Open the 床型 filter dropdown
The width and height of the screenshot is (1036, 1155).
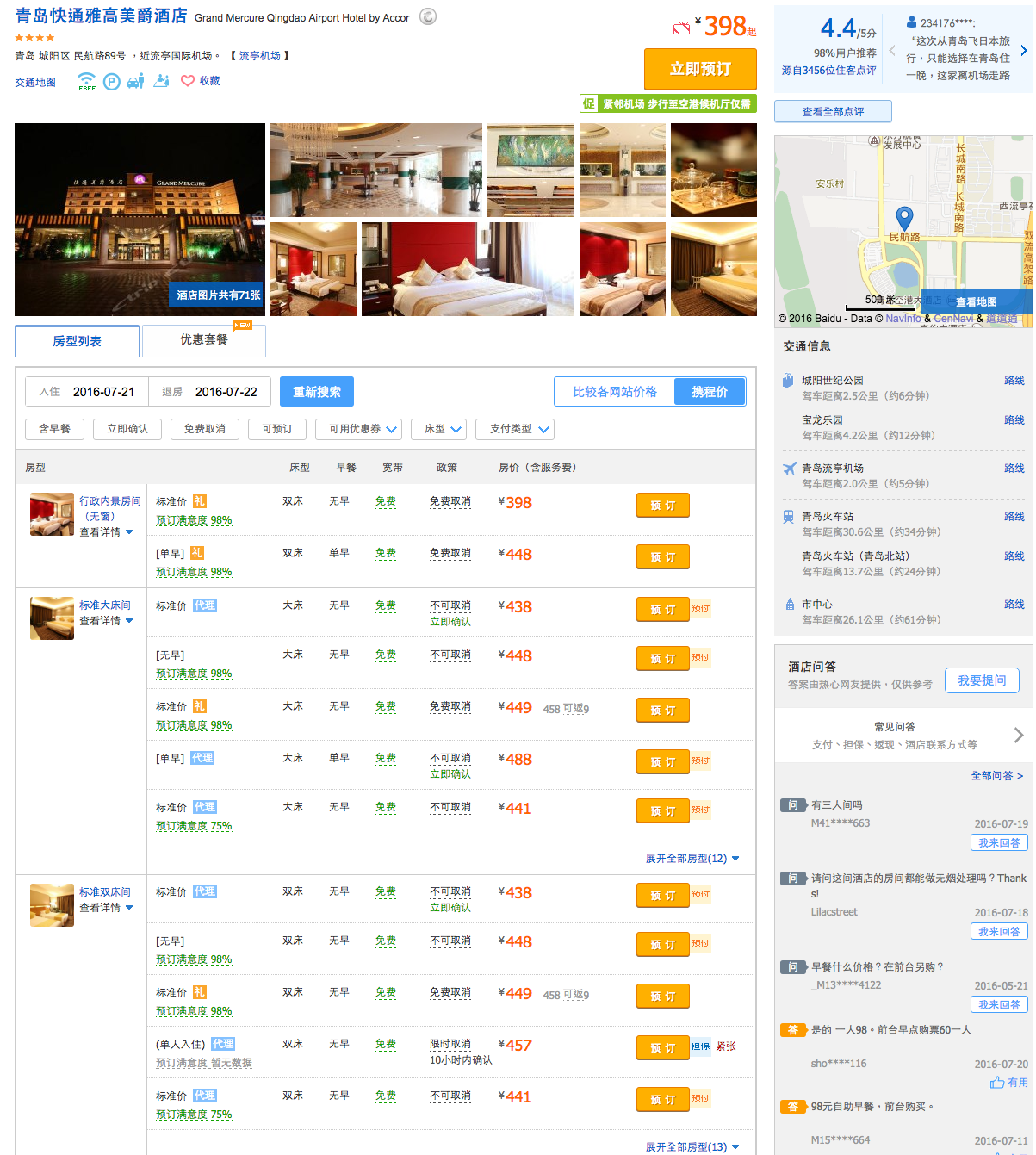pos(438,429)
